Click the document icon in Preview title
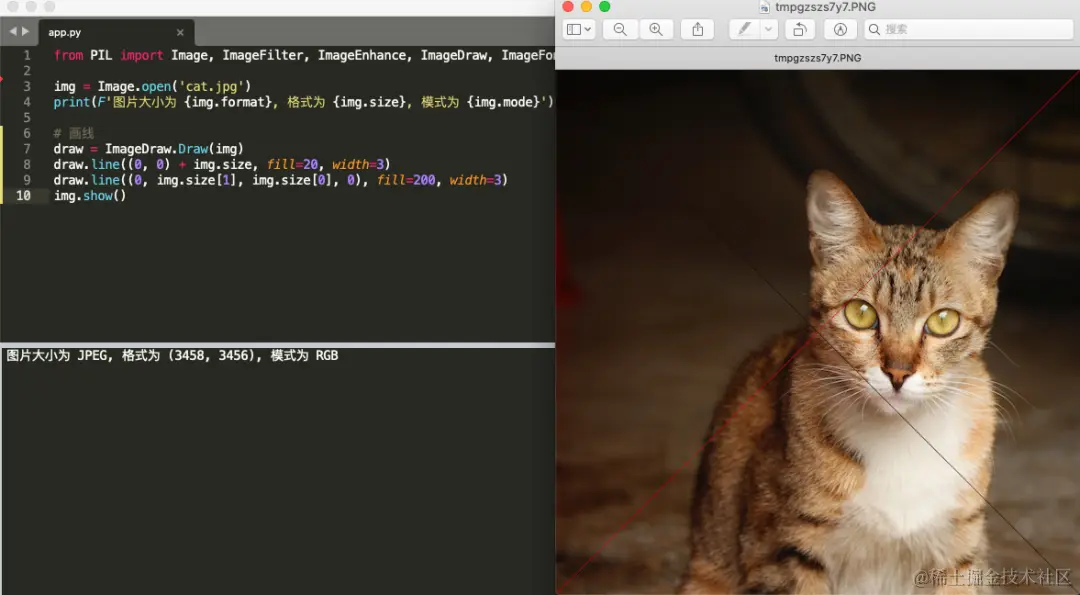The width and height of the screenshot is (1080, 595). point(765,7)
